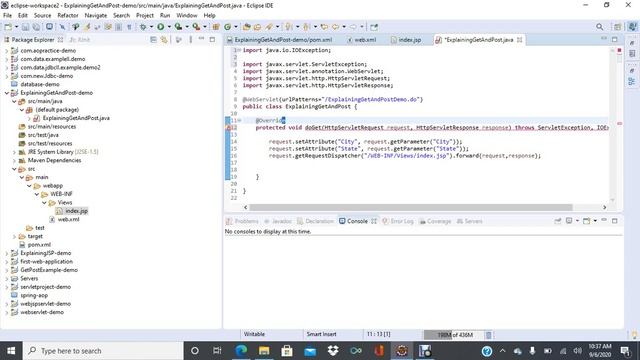This screenshot has height=360, width=640.
Task: Open the Debug button dropdown arrow
Action: (x=151, y=27)
